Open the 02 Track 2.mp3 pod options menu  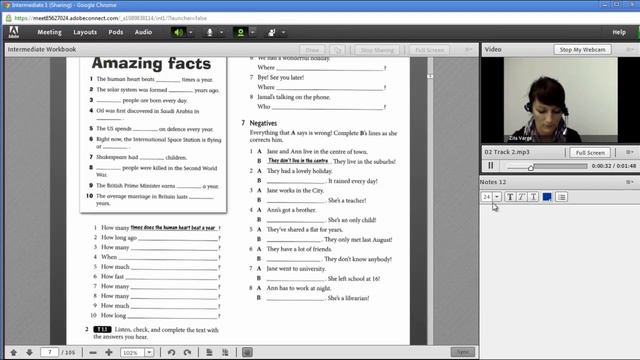630,152
